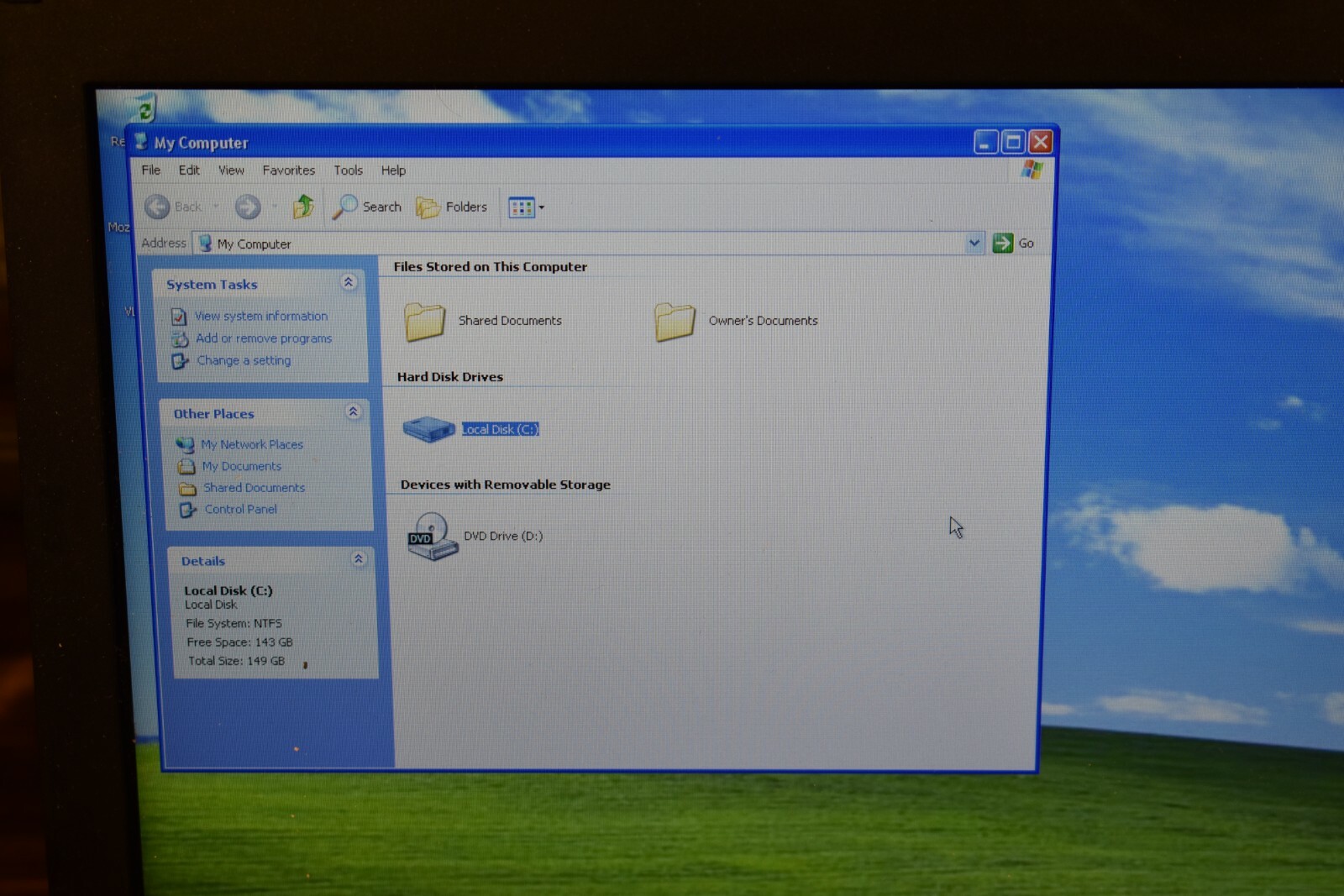Click the Control Panel sidebar icon
This screenshot has width=1344, height=896.
(x=188, y=510)
